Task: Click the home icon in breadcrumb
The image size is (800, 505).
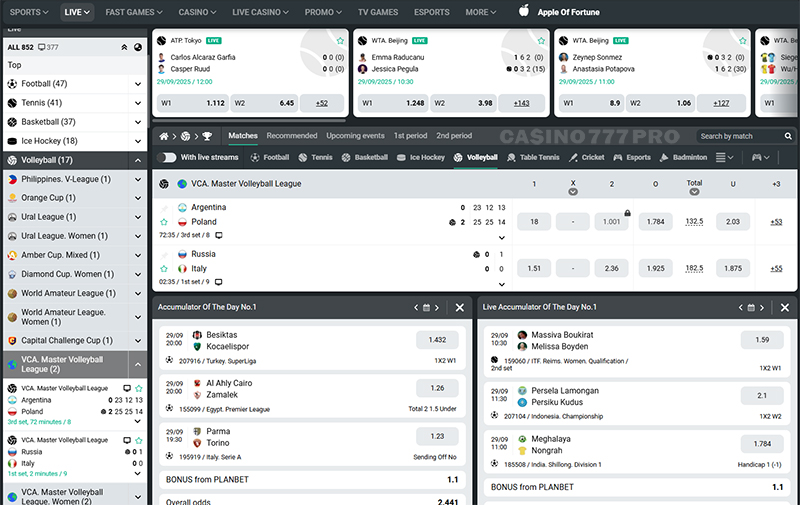Action: (x=164, y=136)
